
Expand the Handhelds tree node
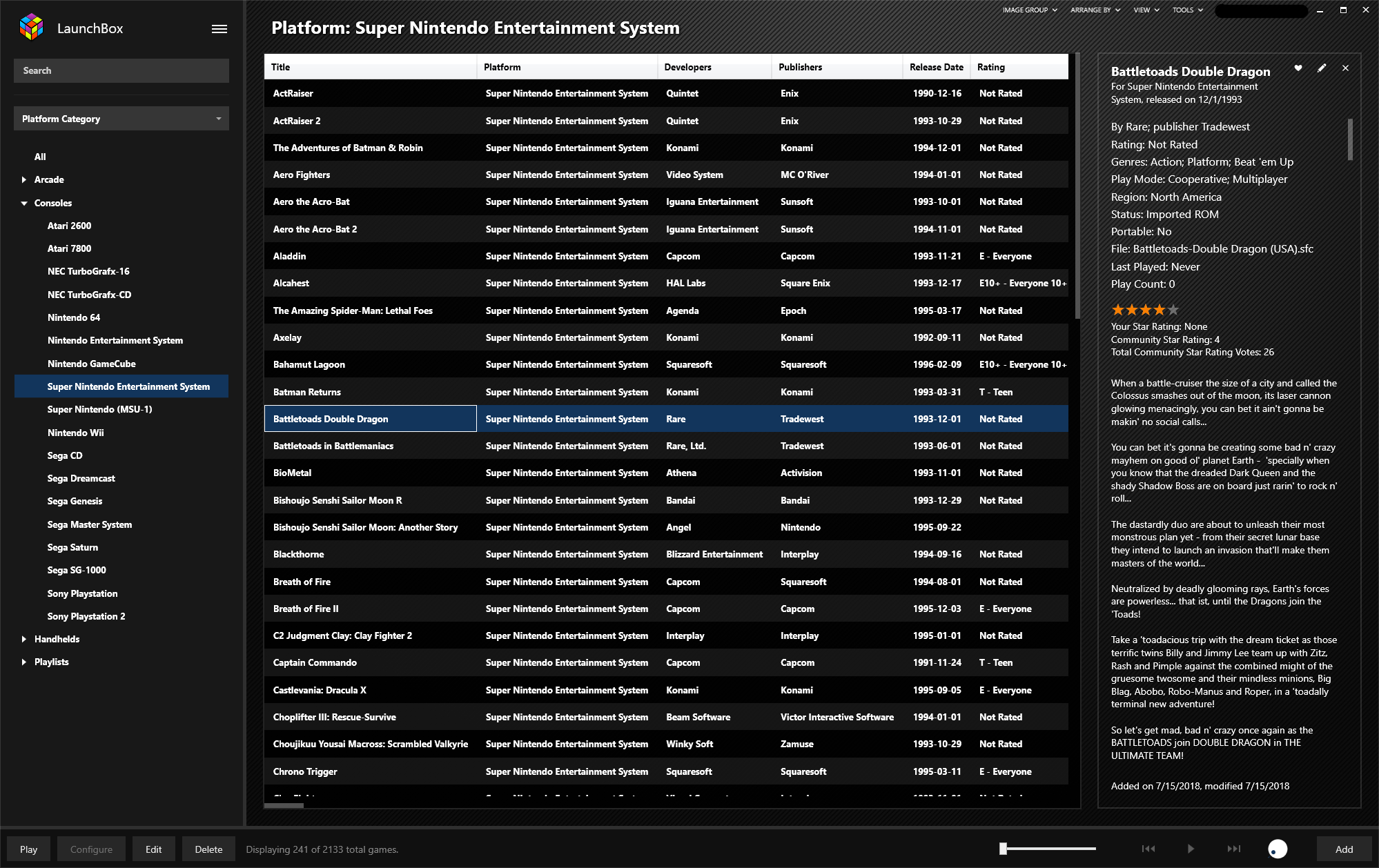[x=24, y=639]
